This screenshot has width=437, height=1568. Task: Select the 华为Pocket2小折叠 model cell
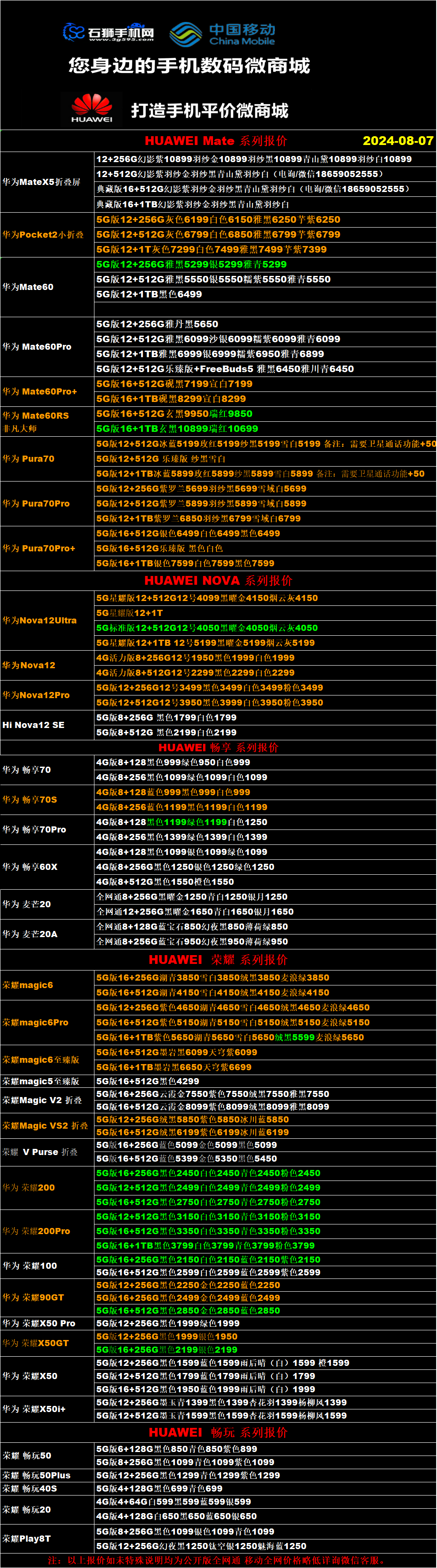[x=47, y=235]
